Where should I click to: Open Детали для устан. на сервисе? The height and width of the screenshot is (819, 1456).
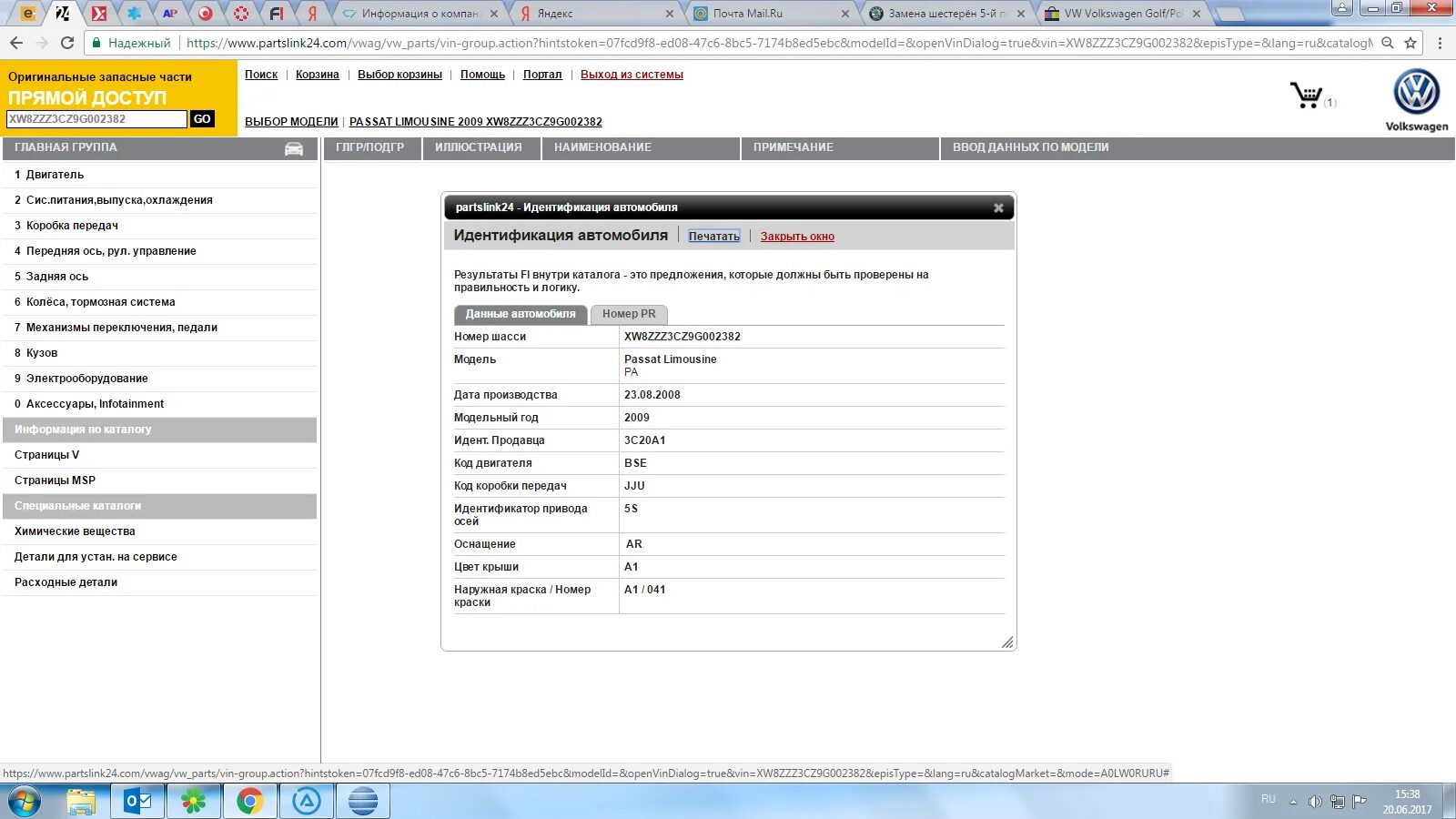[160, 557]
